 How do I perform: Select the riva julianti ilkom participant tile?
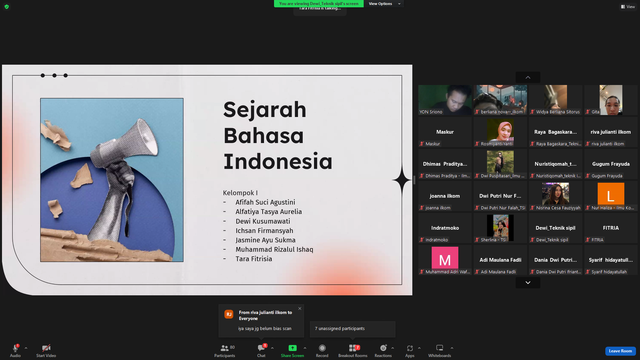(611, 132)
